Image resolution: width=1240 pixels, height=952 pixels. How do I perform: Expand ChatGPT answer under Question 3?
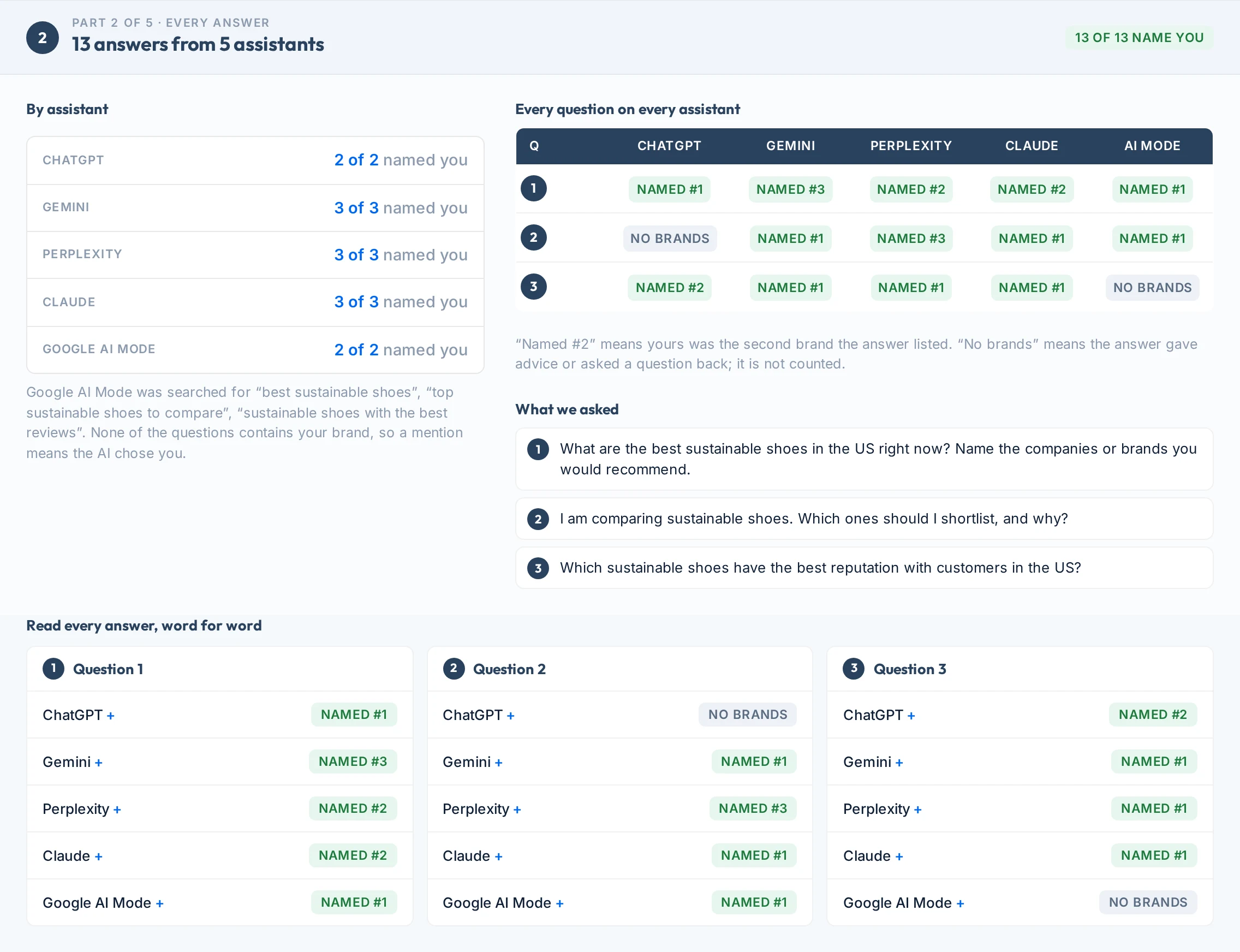(1020, 715)
